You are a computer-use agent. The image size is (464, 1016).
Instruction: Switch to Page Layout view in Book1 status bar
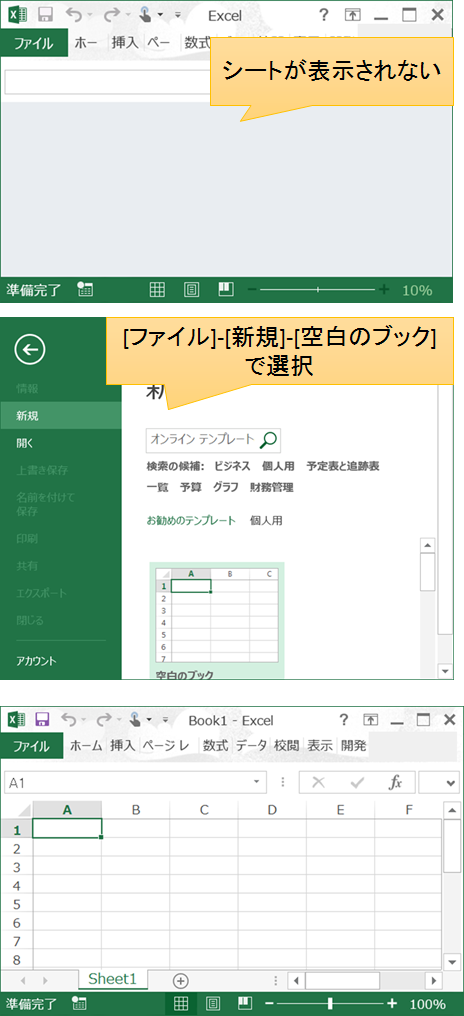click(x=212, y=1004)
